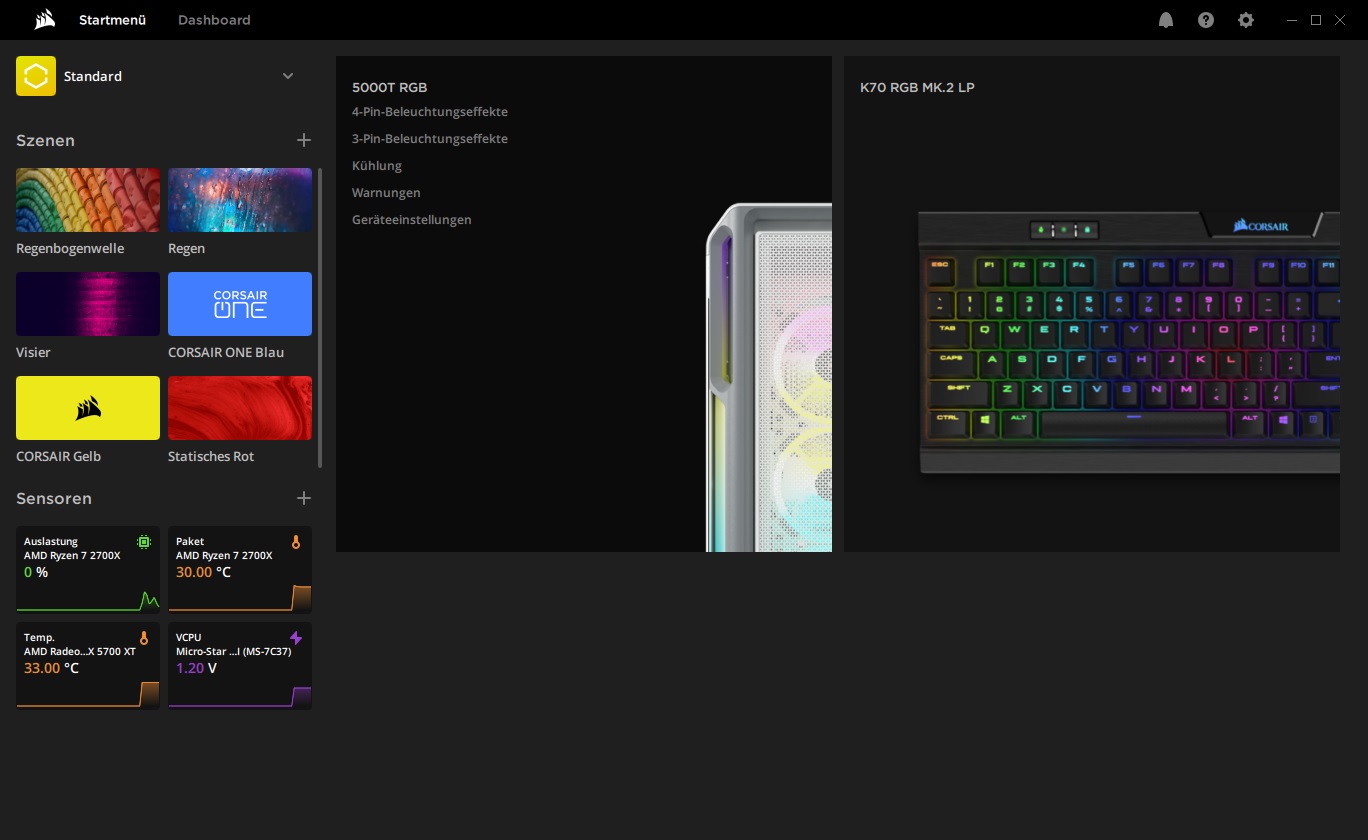Click the Corsair sails logo icon
The image size is (1368, 840).
[x=43, y=20]
